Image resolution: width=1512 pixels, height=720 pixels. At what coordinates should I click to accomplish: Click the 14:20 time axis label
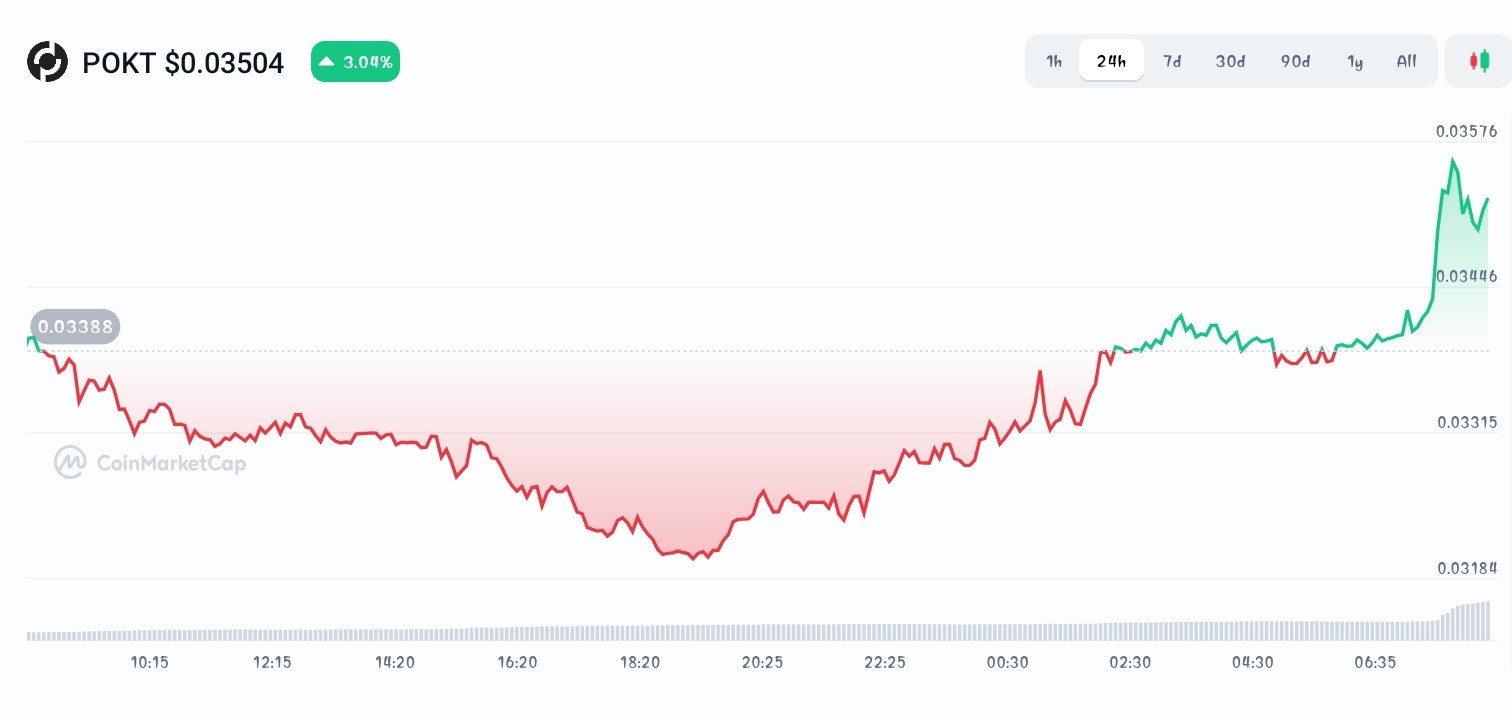coord(395,662)
